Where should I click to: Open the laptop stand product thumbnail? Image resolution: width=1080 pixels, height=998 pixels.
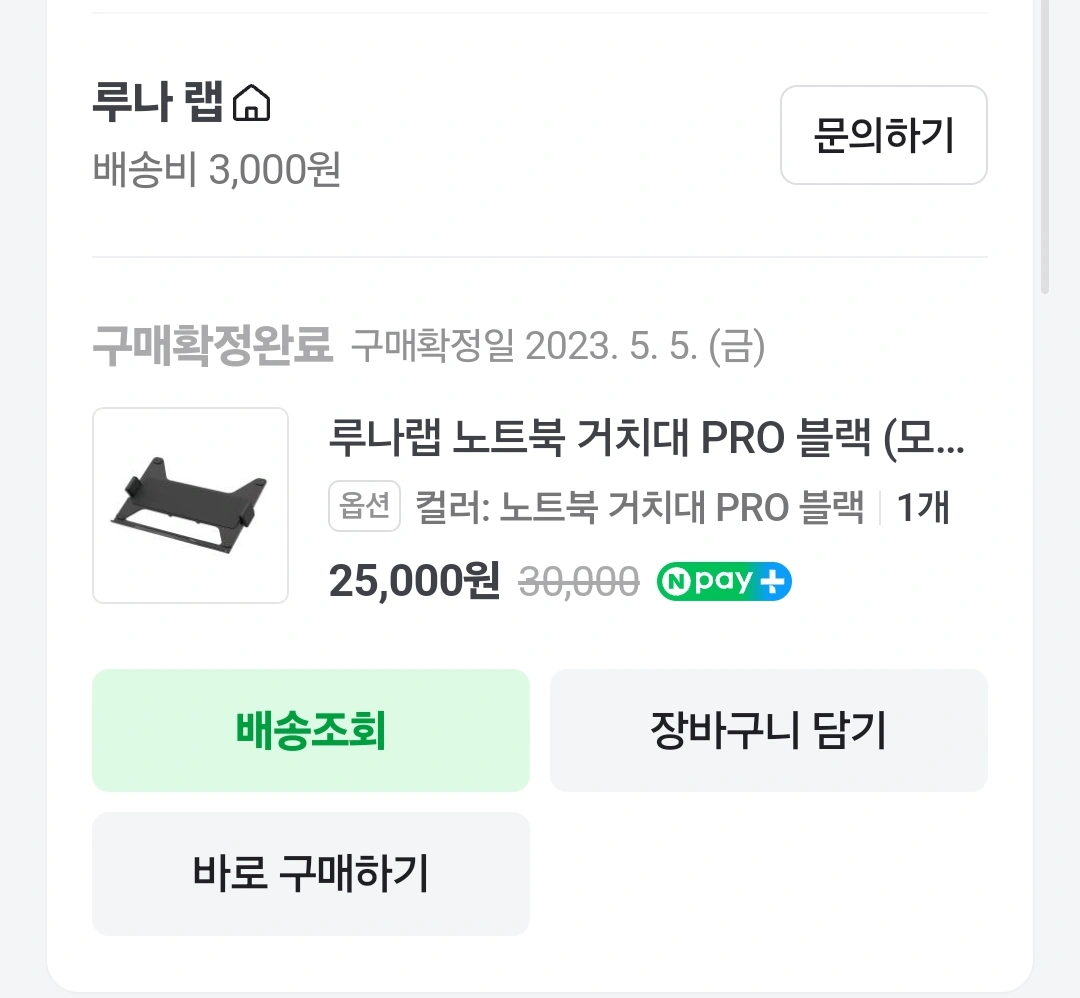tap(191, 506)
